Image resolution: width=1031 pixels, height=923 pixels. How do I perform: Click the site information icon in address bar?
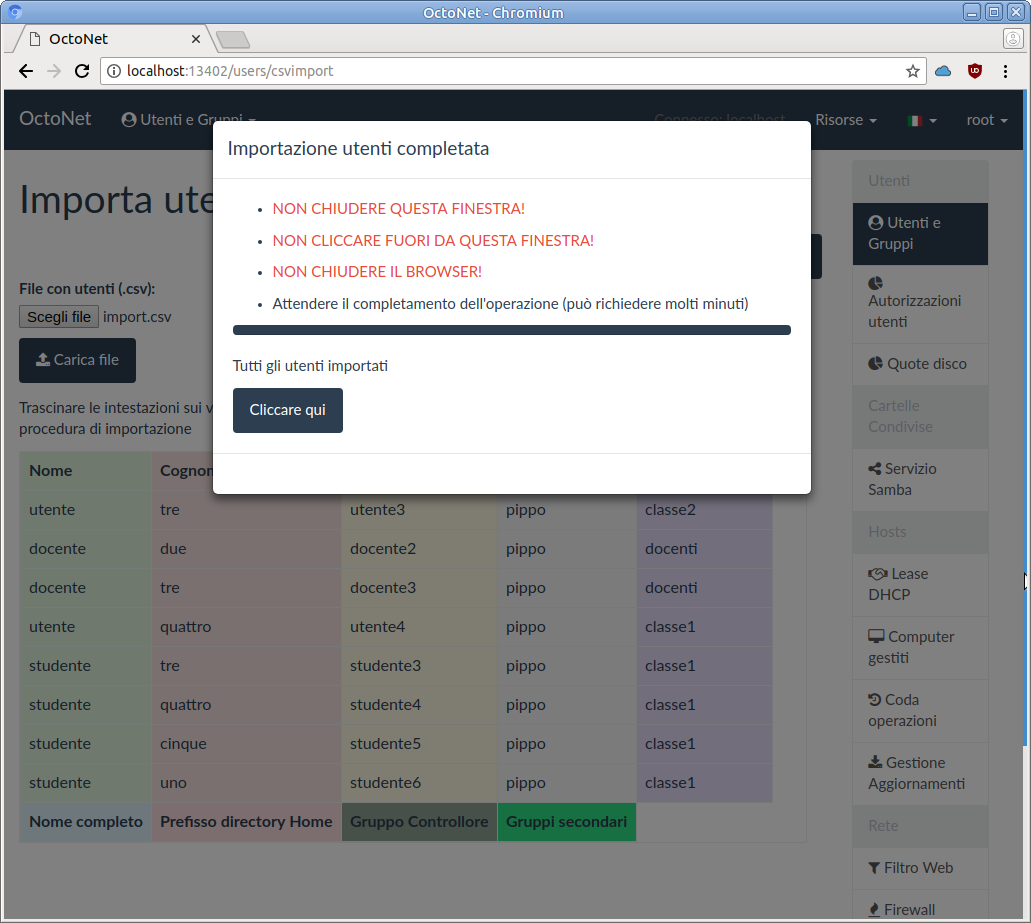point(114,71)
